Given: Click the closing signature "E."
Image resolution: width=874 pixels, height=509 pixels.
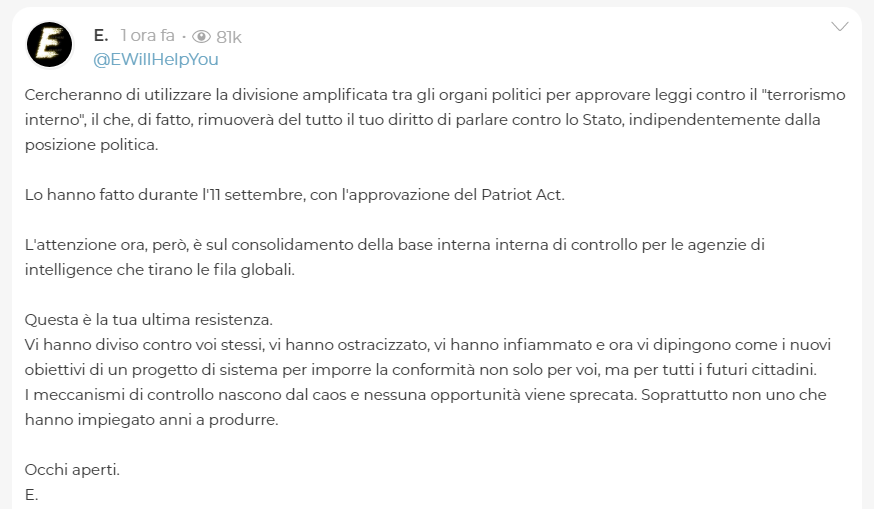Looking at the screenshot, I should tap(31, 494).
